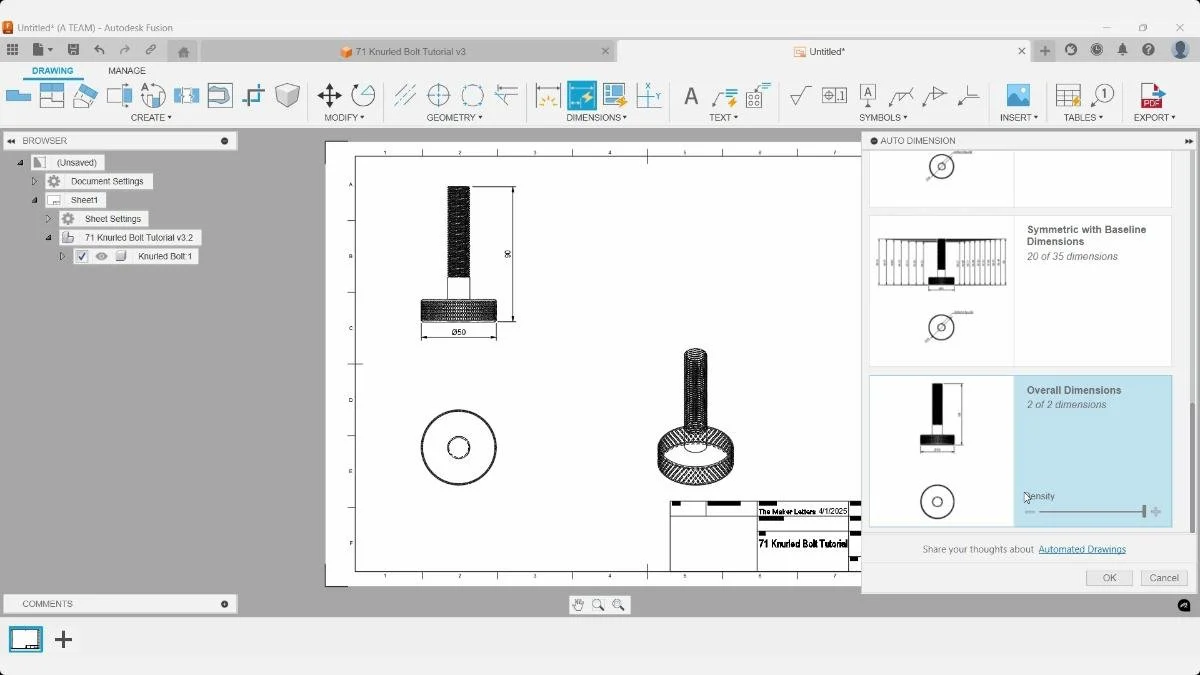Image resolution: width=1200 pixels, height=675 pixels.
Task: Open the TABLES dropdown menu
Action: (1083, 118)
